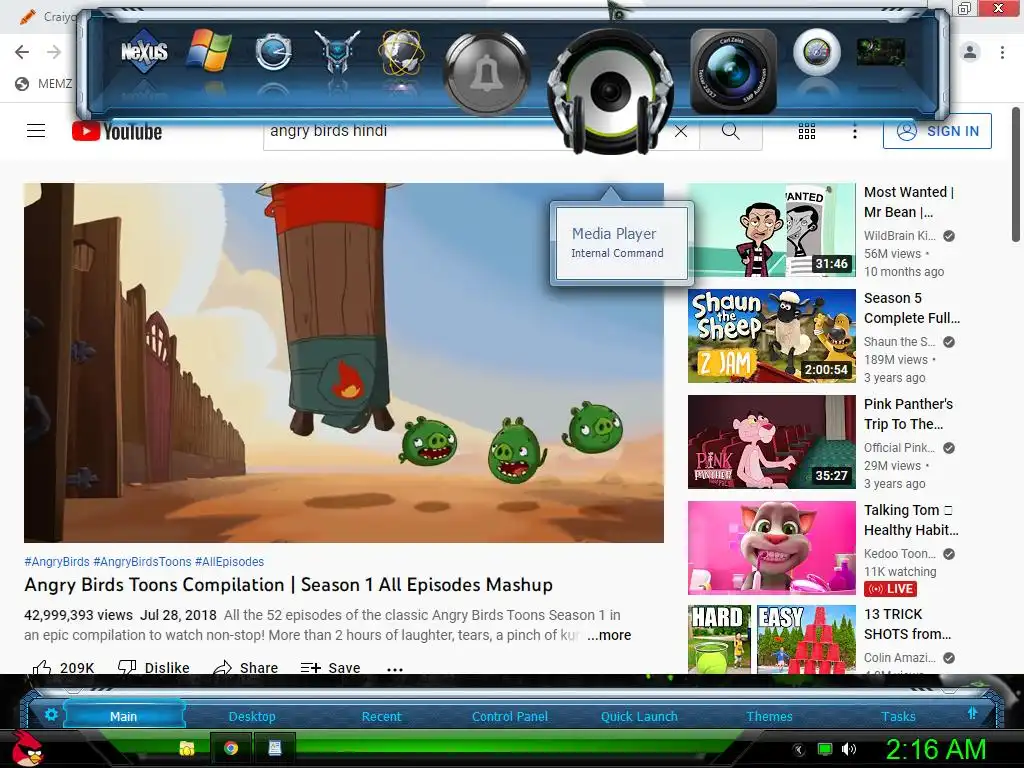Open Shaun the Sheep Season 5 thumbnail
Image resolution: width=1024 pixels, height=768 pixels.
tap(771, 336)
